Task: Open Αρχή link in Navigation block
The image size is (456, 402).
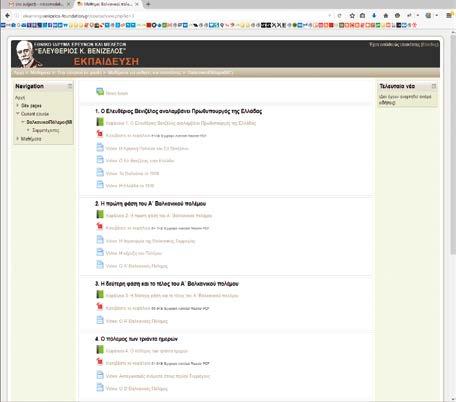Action: (20, 98)
